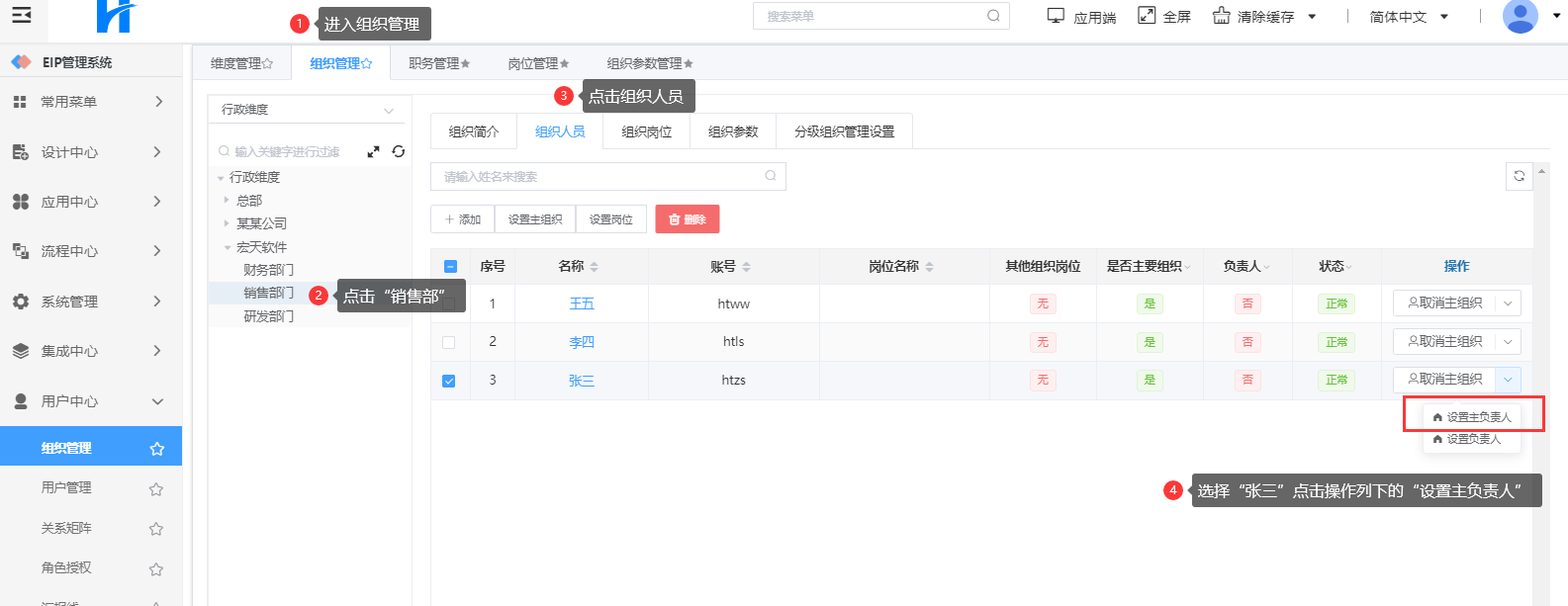Refresh the organization tree

click(399, 151)
